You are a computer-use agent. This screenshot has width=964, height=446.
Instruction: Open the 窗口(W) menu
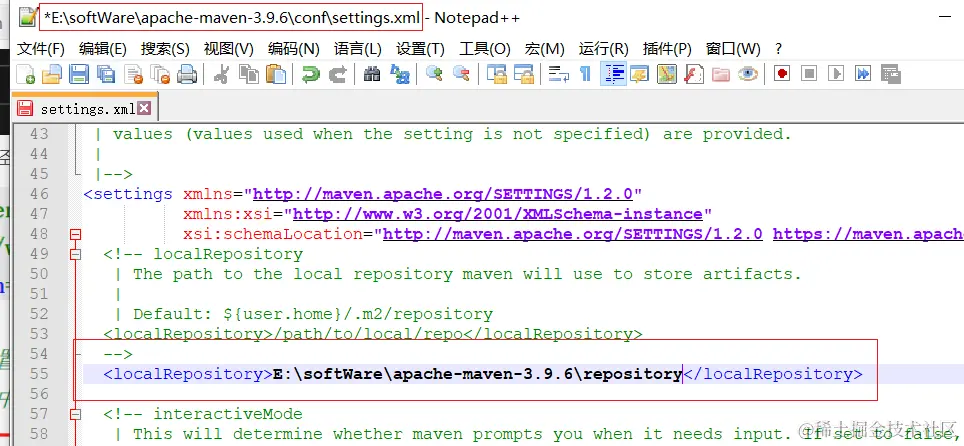(733, 49)
